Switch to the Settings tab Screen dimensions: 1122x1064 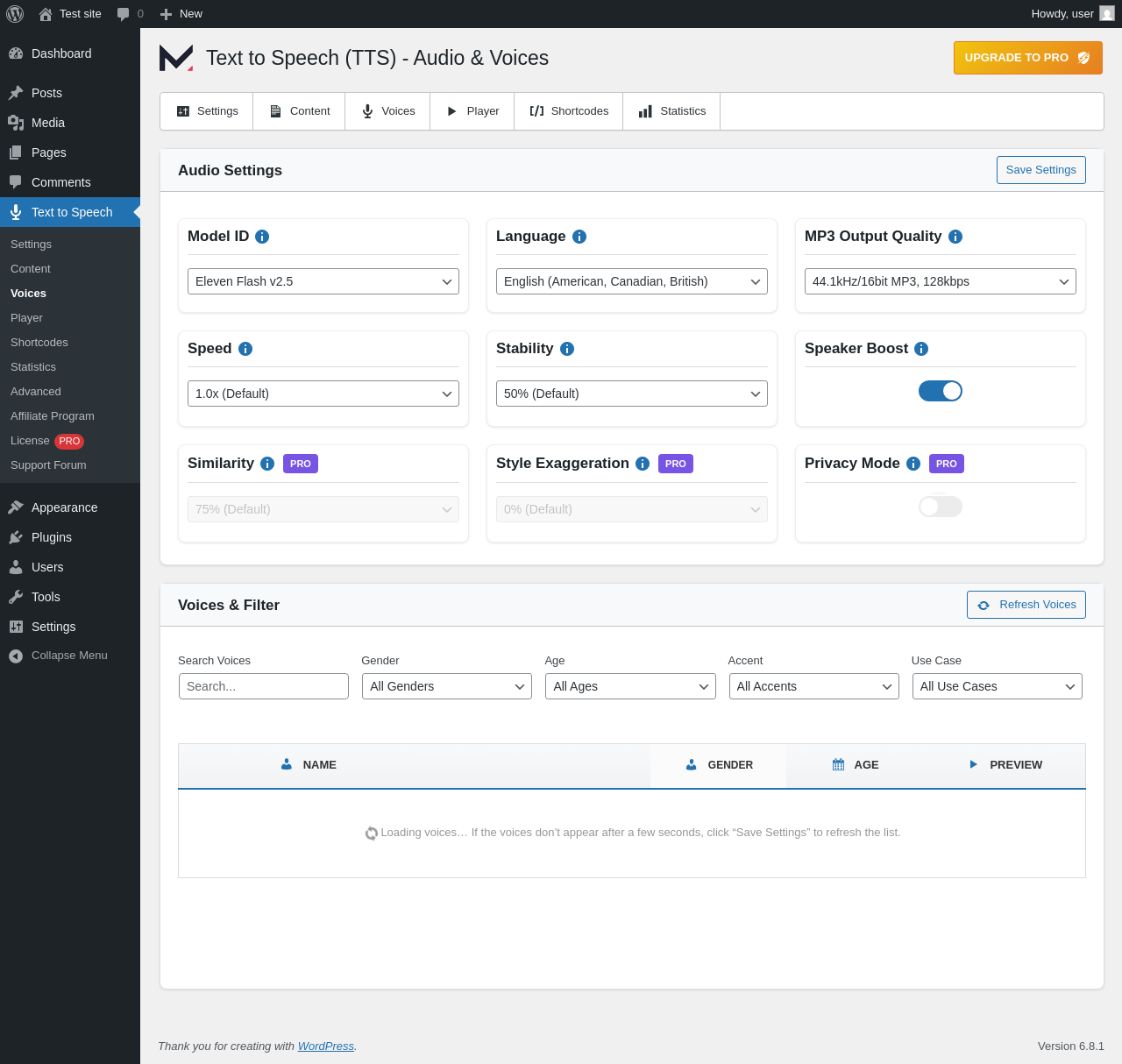point(207,111)
